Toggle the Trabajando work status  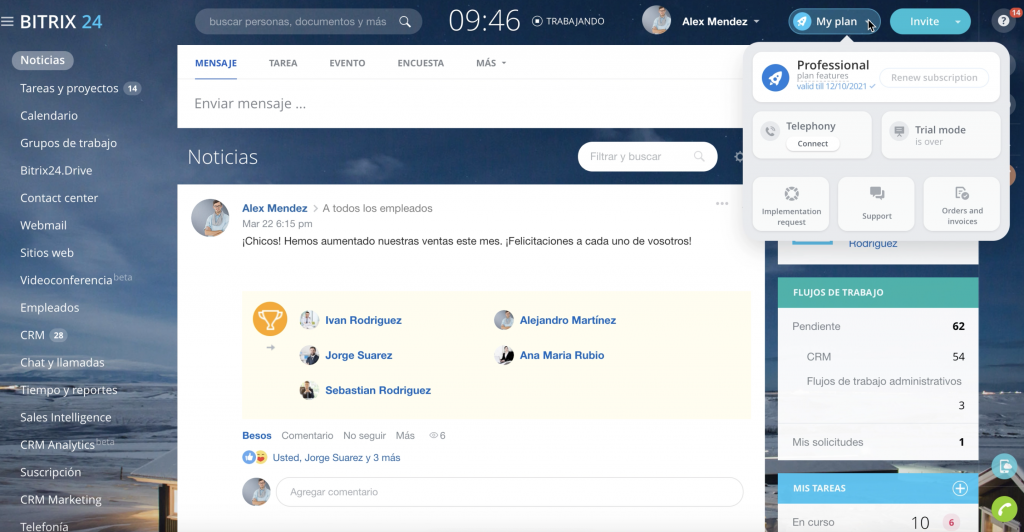pos(568,21)
